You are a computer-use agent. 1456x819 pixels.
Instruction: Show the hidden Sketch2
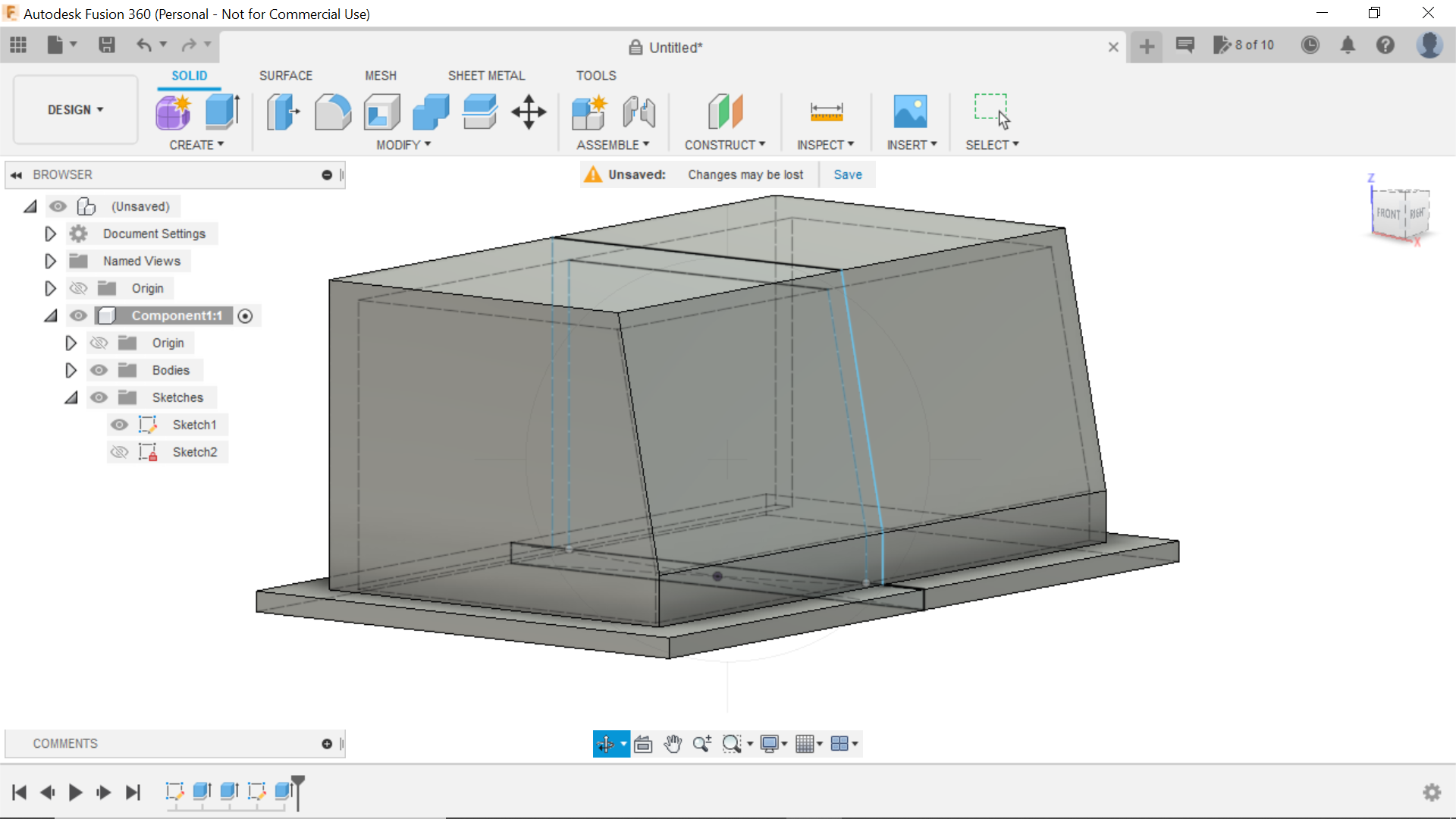pos(120,452)
